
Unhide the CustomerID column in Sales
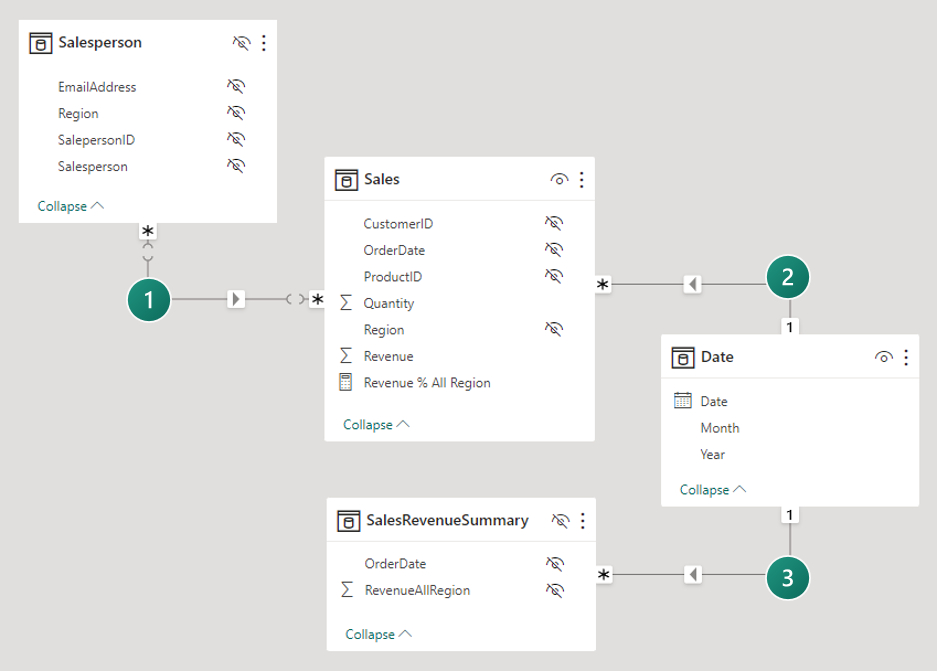click(554, 223)
